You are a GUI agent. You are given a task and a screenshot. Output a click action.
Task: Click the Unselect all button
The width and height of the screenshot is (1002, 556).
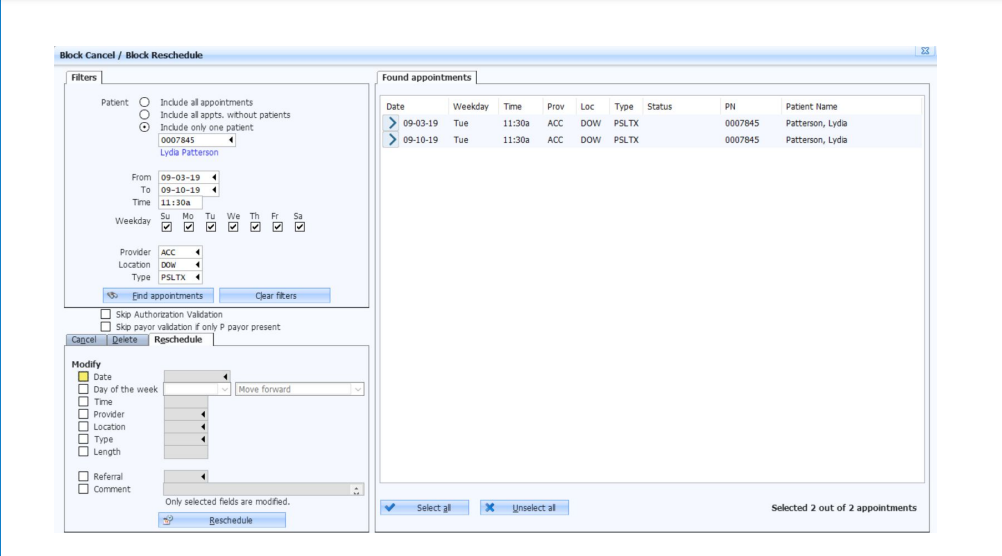pos(524,508)
